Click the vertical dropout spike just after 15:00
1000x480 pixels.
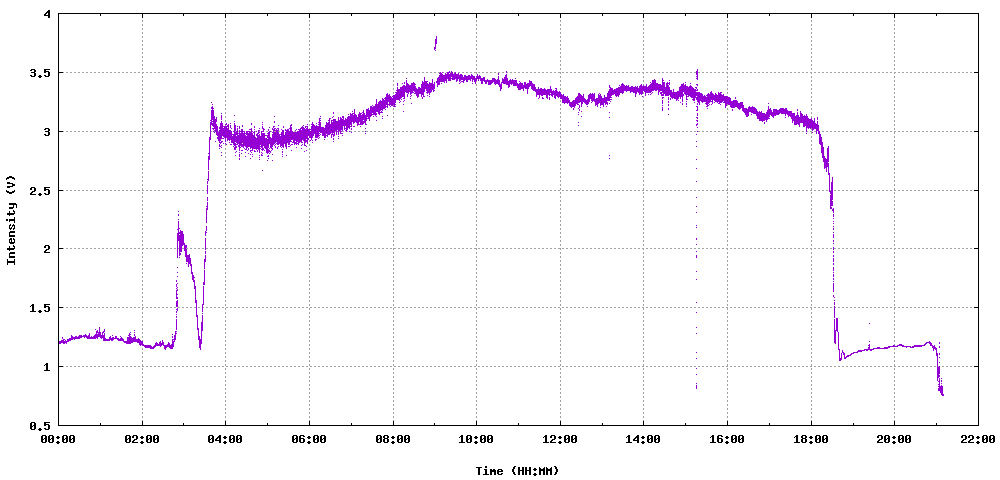(x=696, y=229)
